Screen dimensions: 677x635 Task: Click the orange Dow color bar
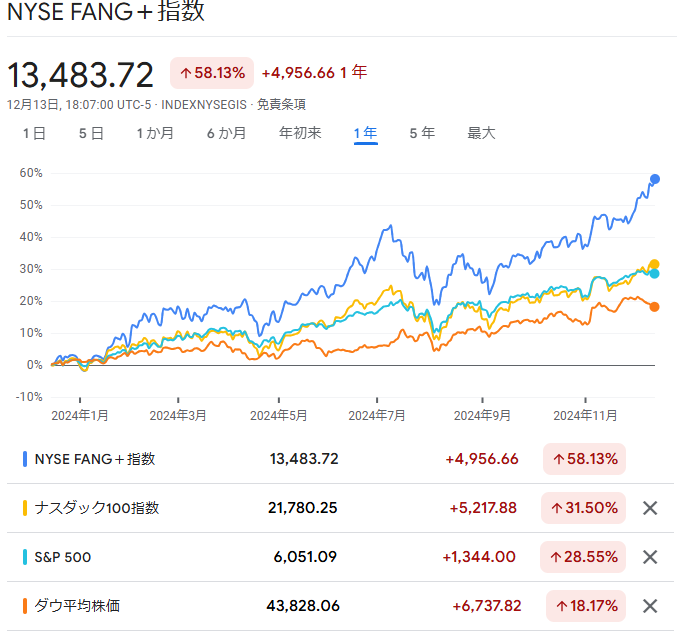coord(25,606)
